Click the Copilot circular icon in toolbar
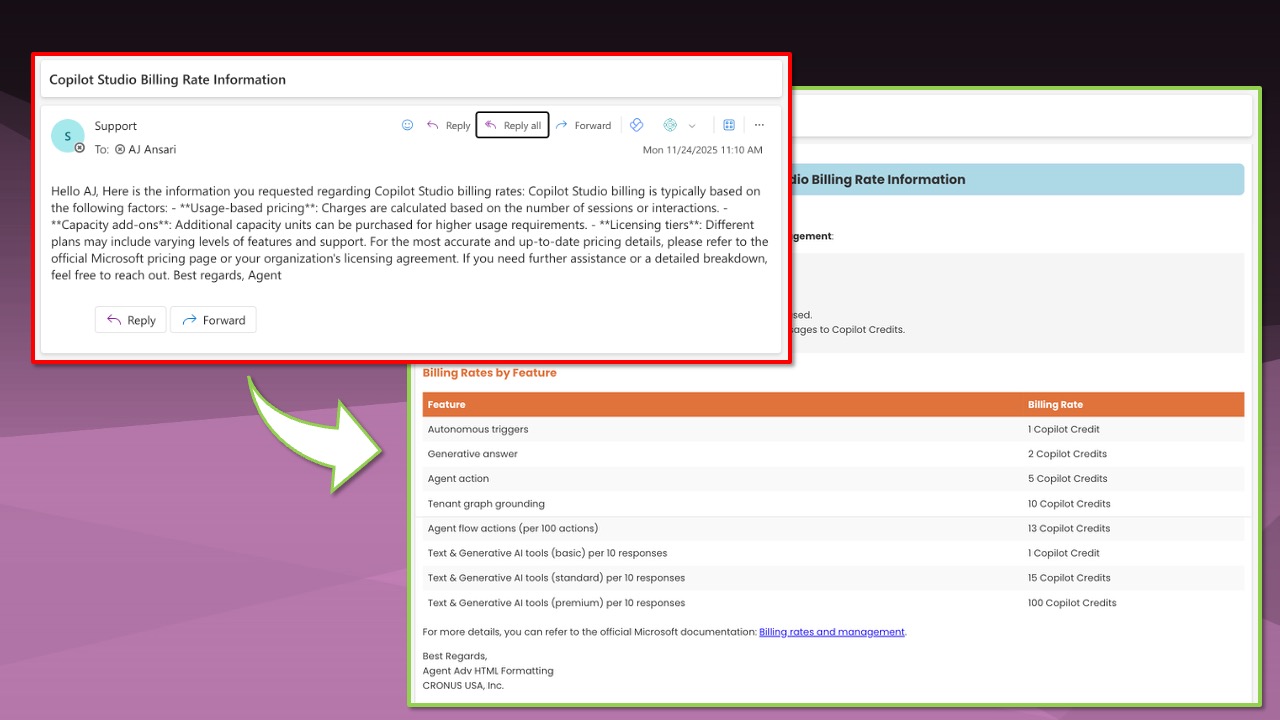Screen dimensions: 1280x720 (x=670, y=125)
